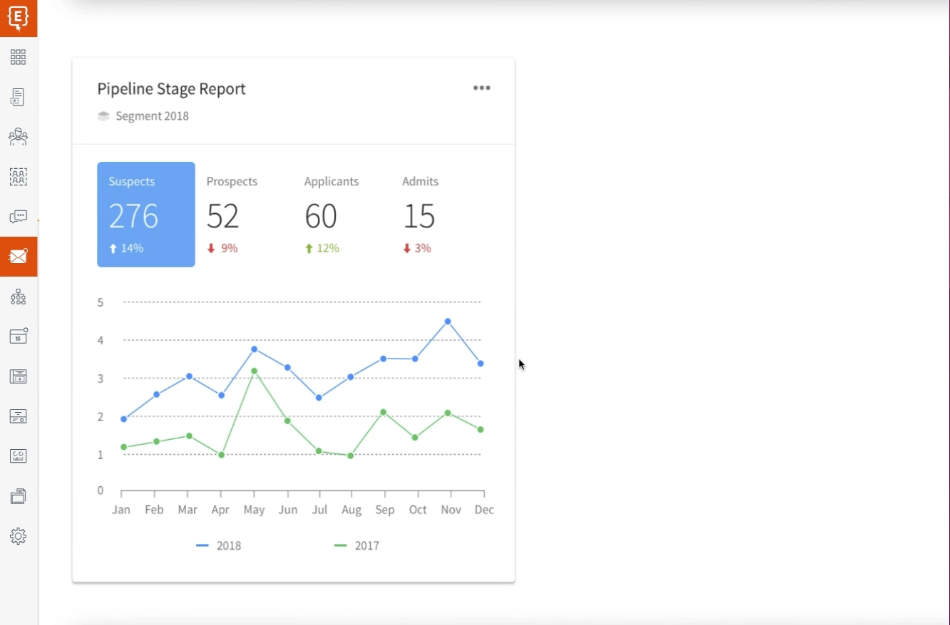Open the calendar events icon in sidebar
Screen dimensions: 950x625
(18, 336)
